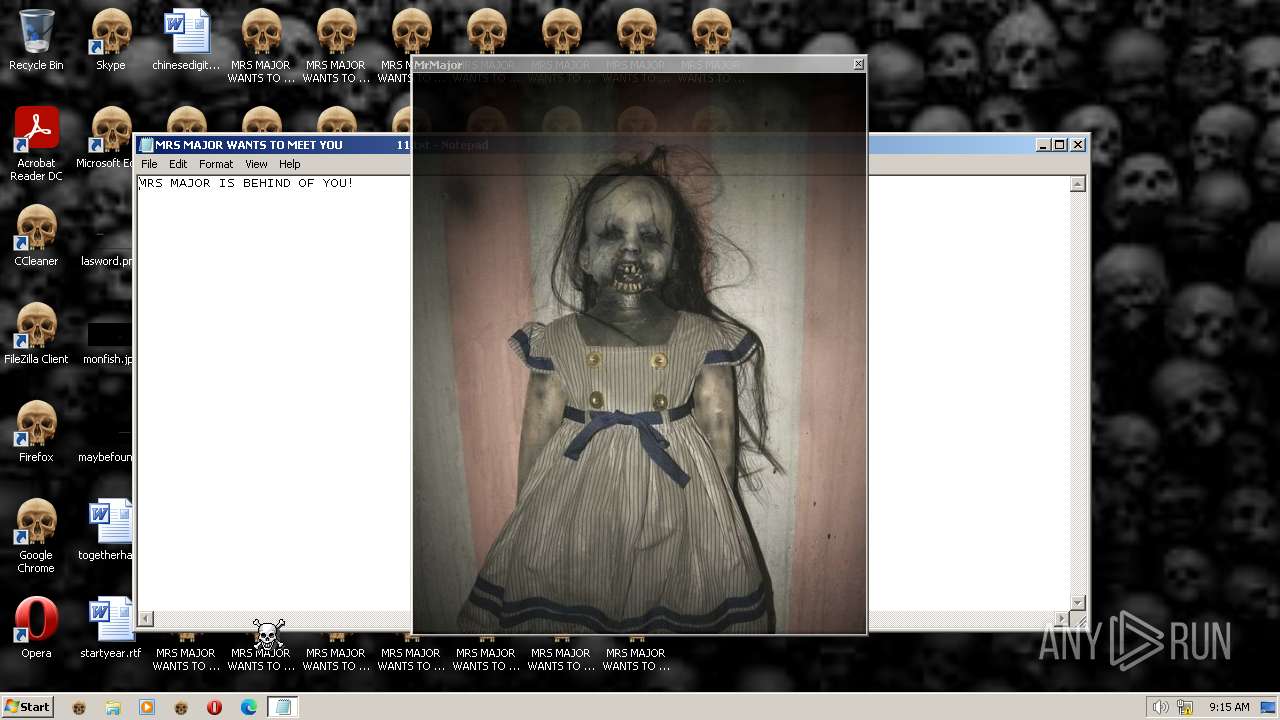Open the View menu in Notepad

(x=256, y=164)
